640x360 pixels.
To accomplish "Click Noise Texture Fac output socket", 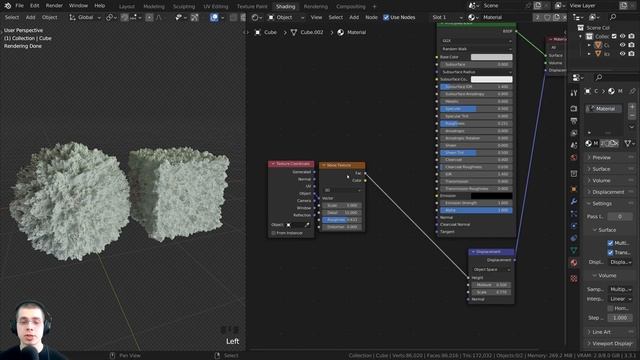I will pyautogui.click(x=365, y=173).
